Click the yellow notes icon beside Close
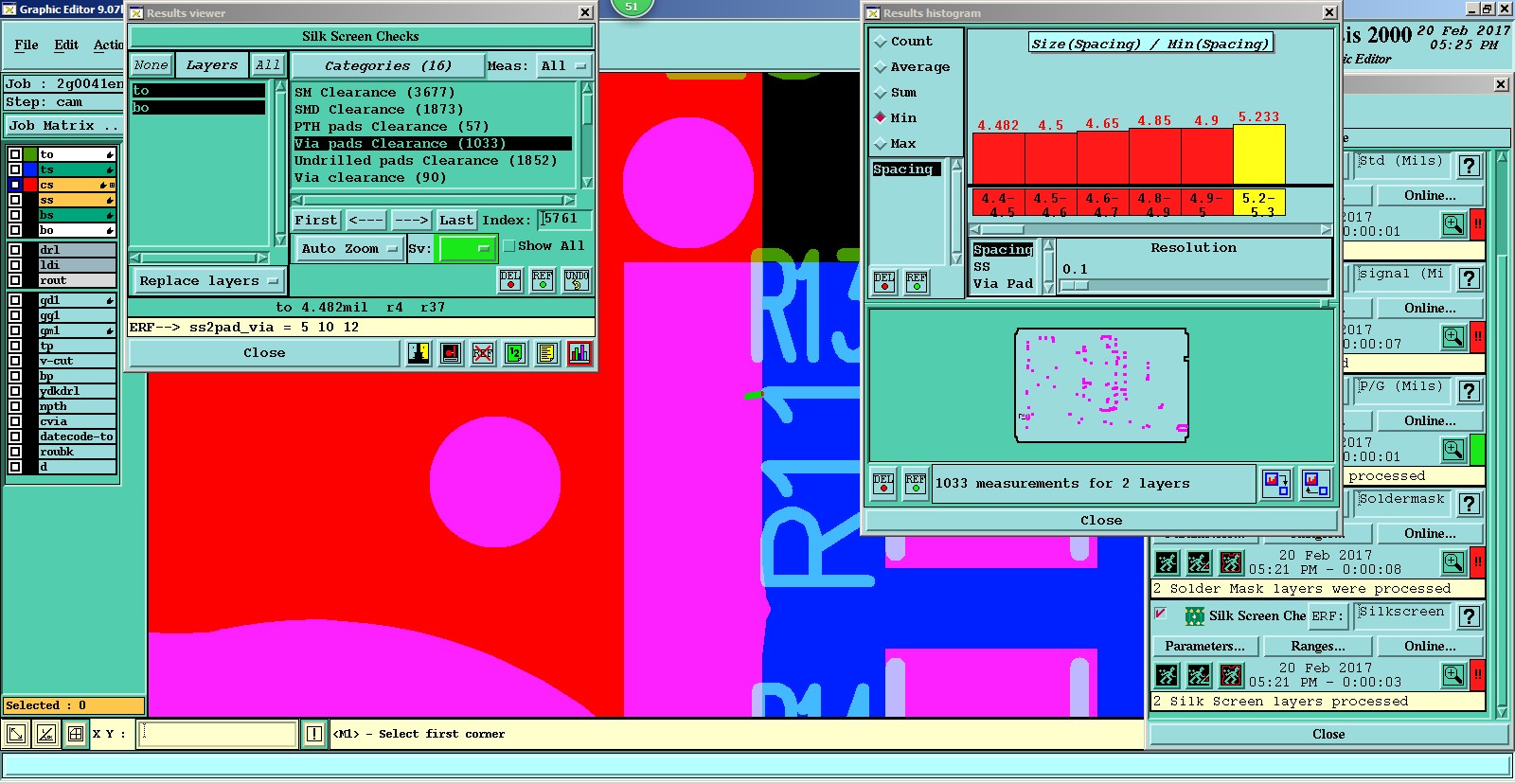 click(546, 353)
